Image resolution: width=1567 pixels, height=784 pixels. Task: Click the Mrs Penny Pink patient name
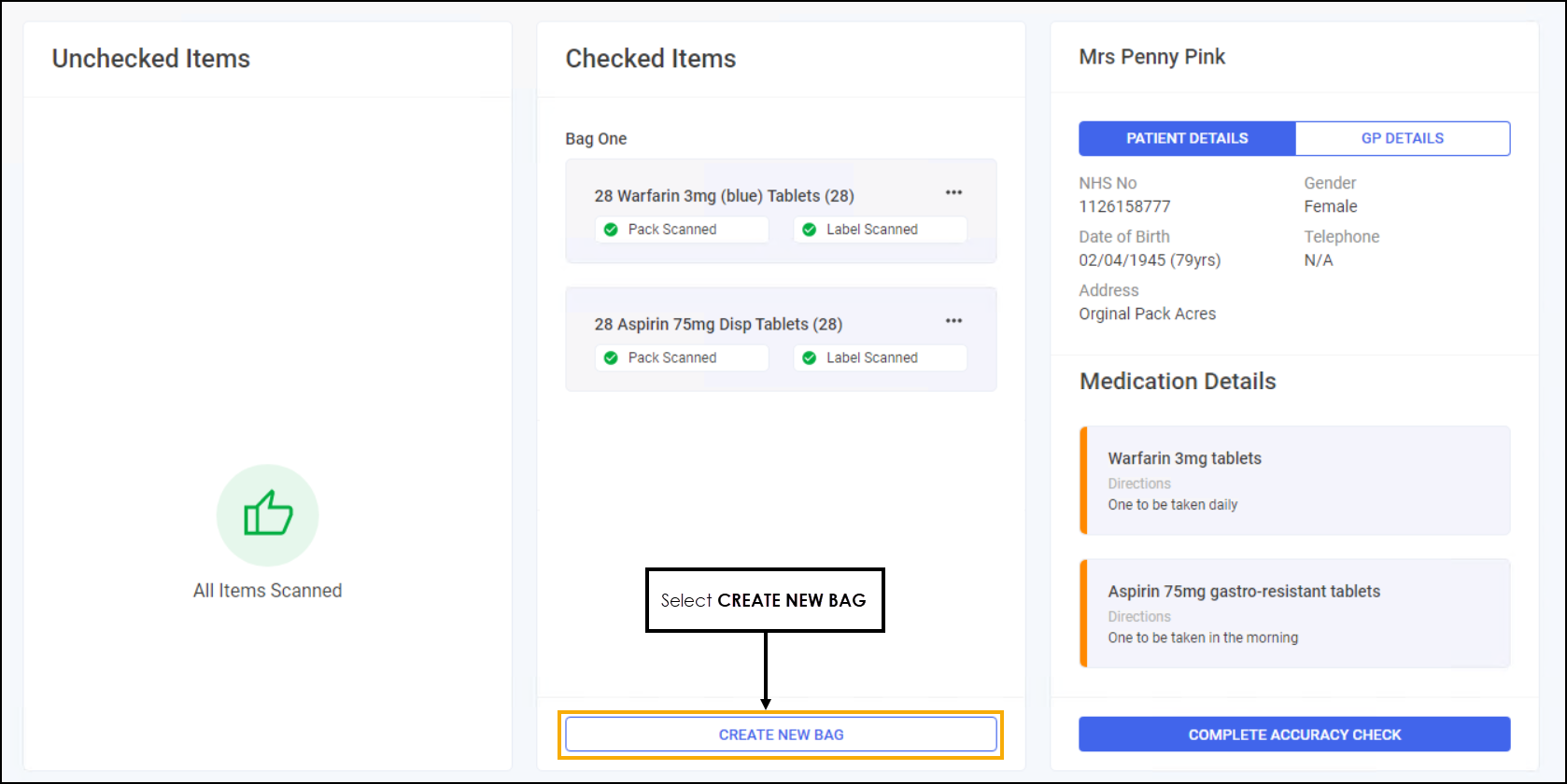click(1151, 57)
